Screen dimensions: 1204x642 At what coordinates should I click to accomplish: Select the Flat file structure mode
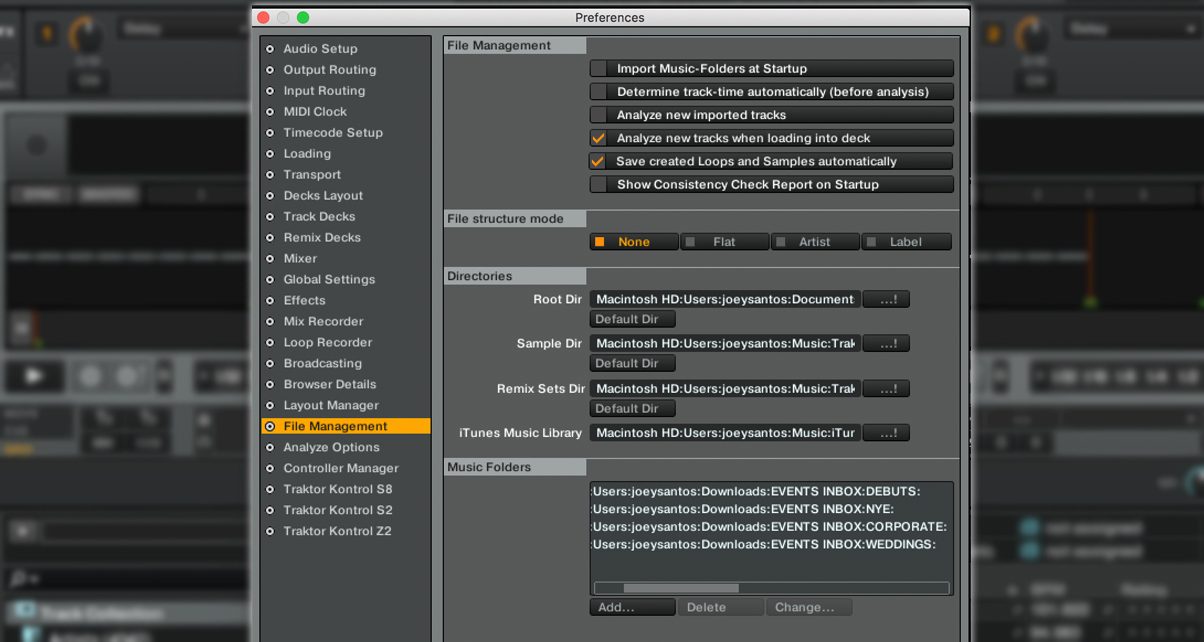pos(724,241)
